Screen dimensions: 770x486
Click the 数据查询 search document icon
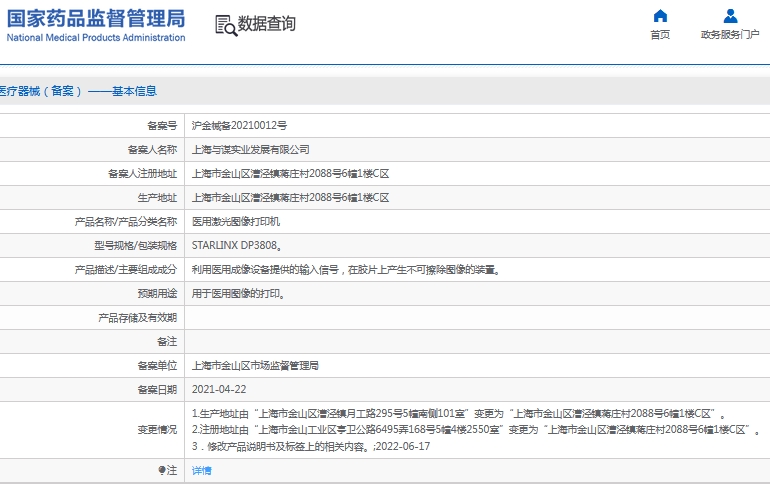tap(226, 25)
